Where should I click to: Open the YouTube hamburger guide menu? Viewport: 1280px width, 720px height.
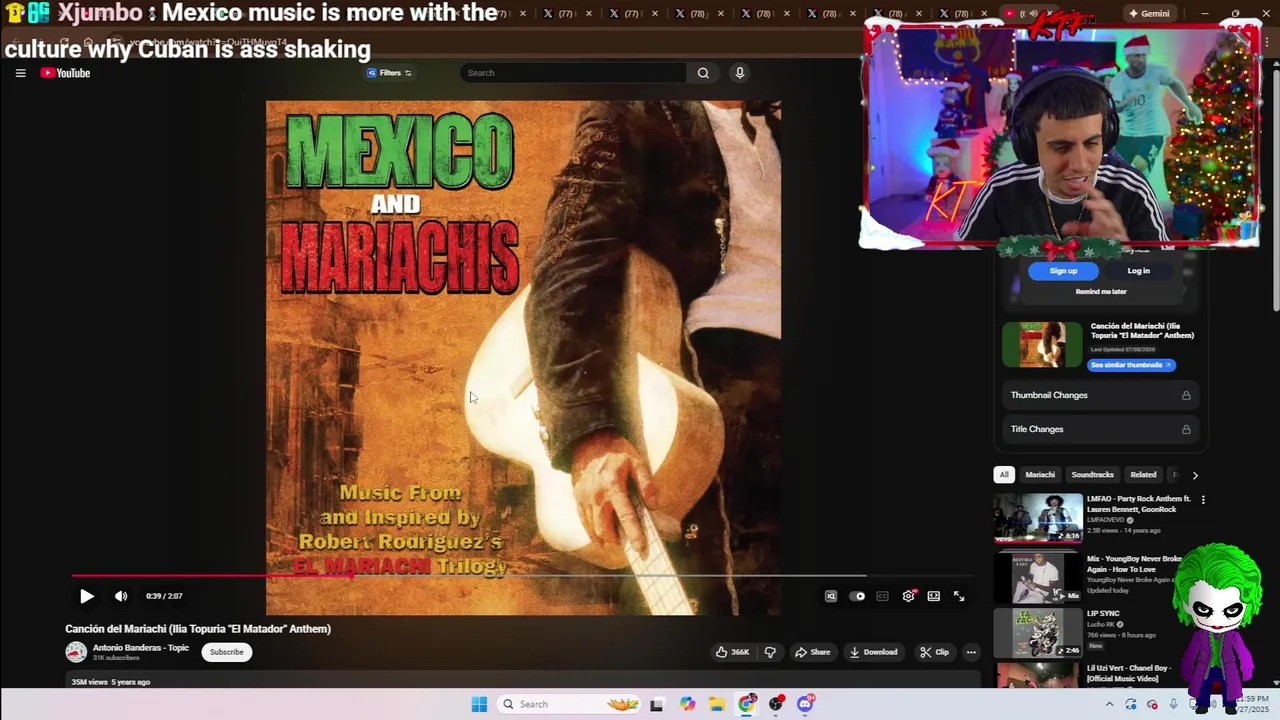pyautogui.click(x=20, y=73)
